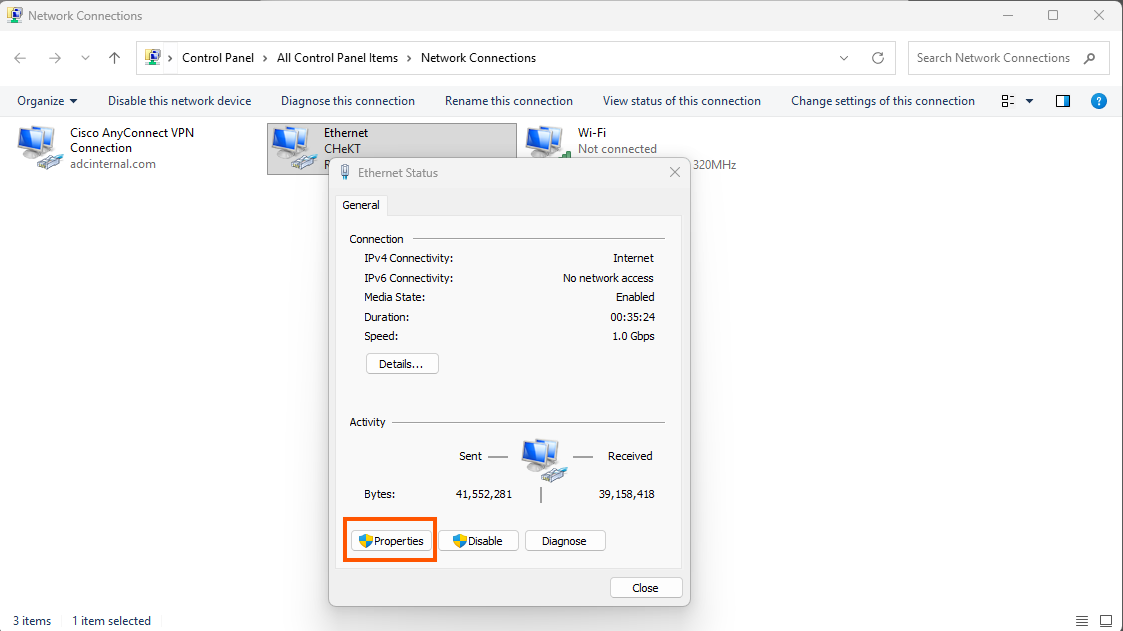
Task: Click the Wi-Fi Not connected status text
Action: pos(617,149)
